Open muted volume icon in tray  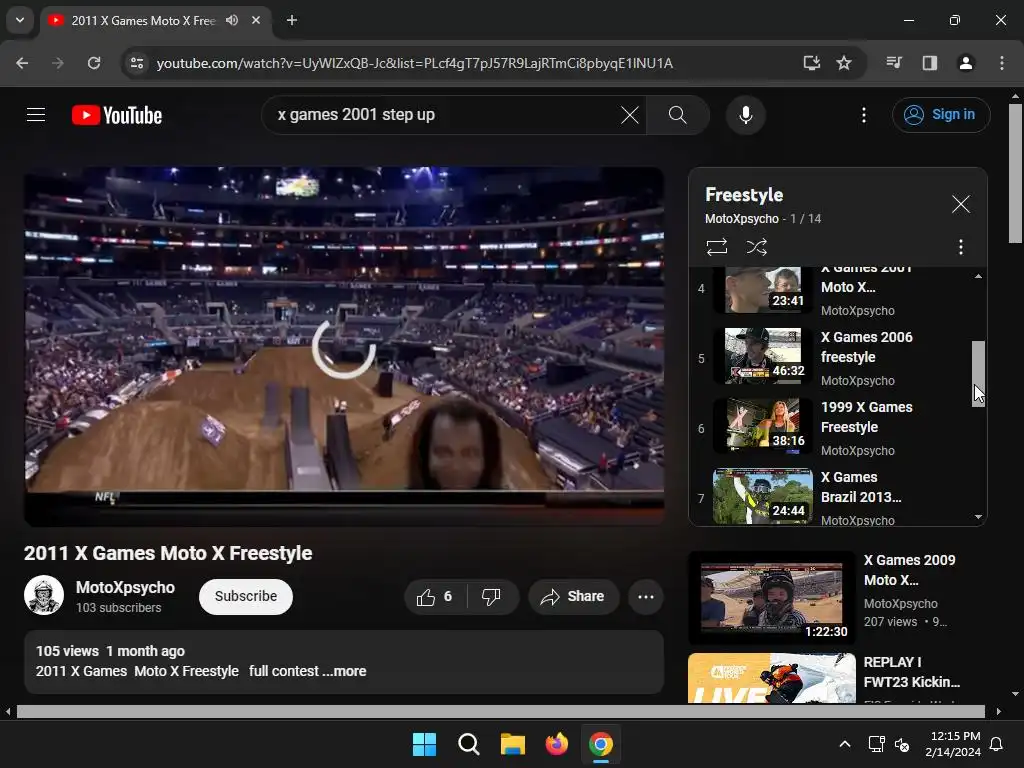pyautogui.click(x=902, y=744)
